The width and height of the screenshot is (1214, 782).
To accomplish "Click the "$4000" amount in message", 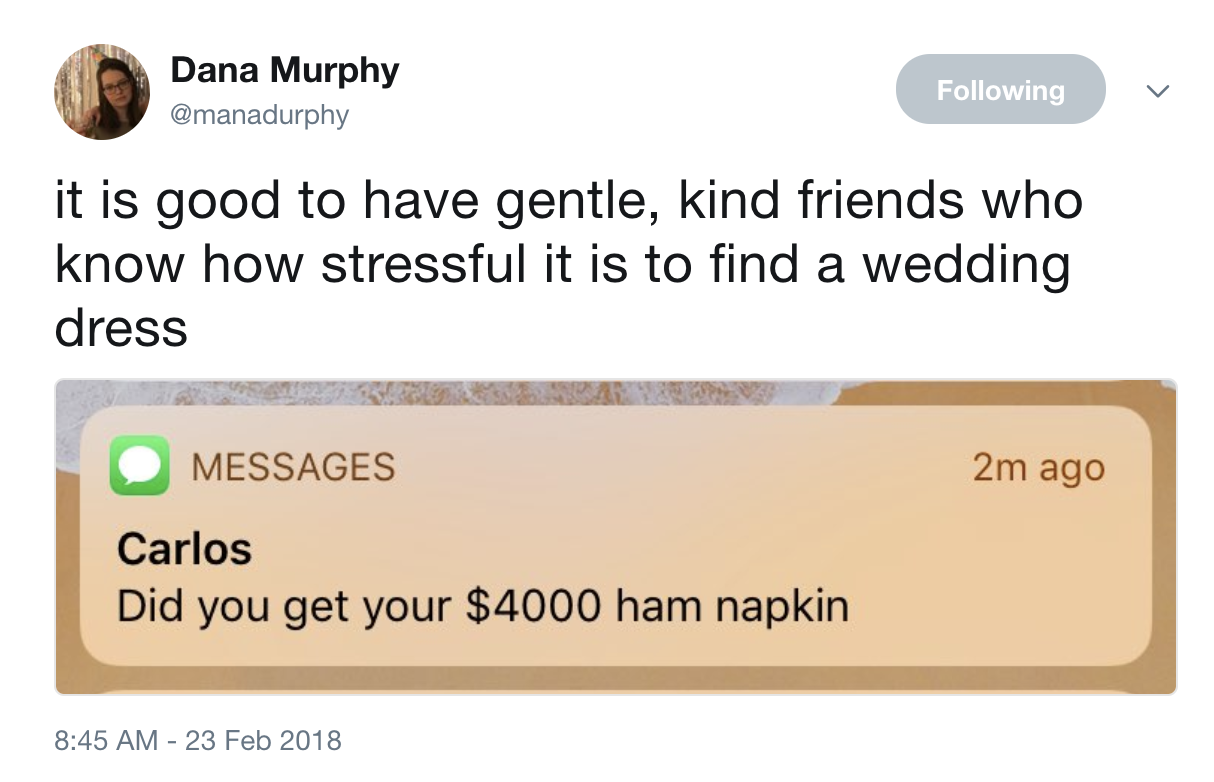I will (535, 605).
